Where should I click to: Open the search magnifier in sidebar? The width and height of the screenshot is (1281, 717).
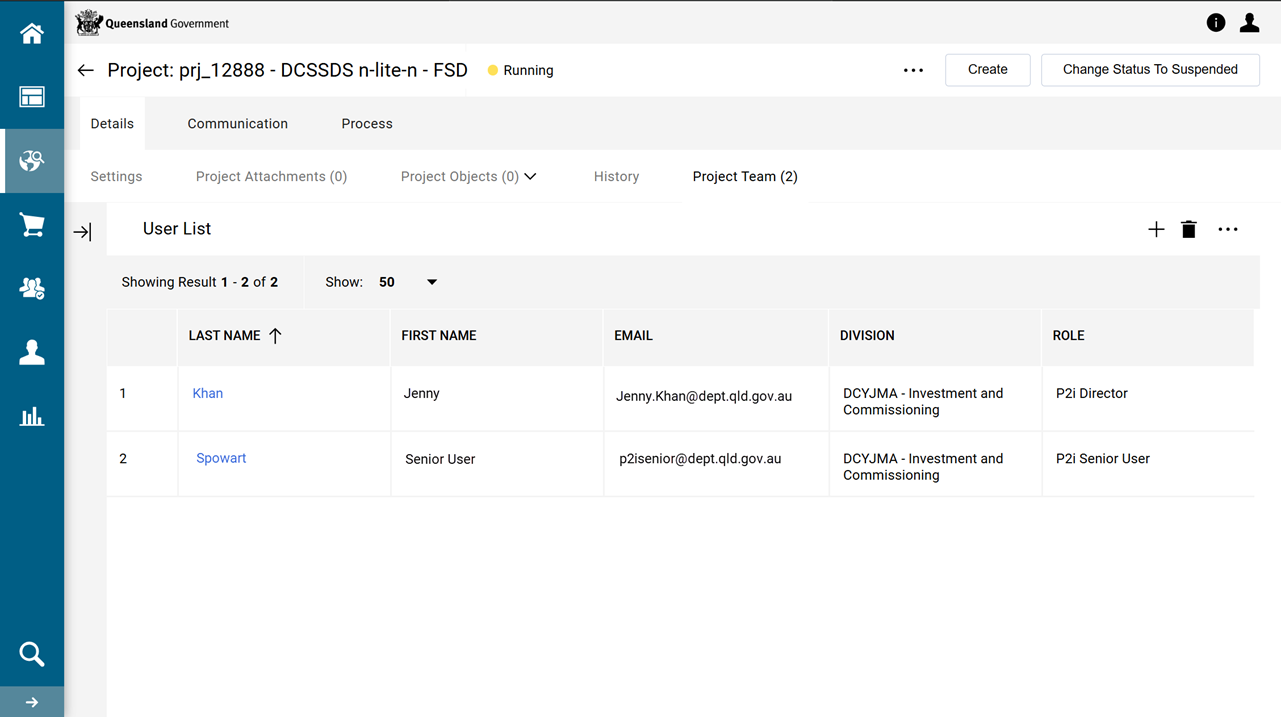click(x=32, y=654)
